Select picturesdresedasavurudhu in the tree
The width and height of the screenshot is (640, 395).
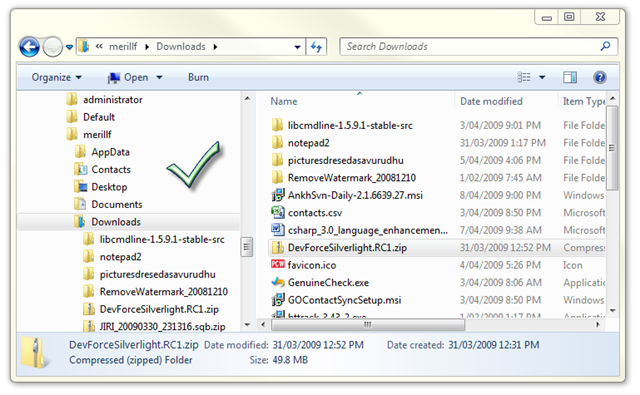(x=158, y=275)
